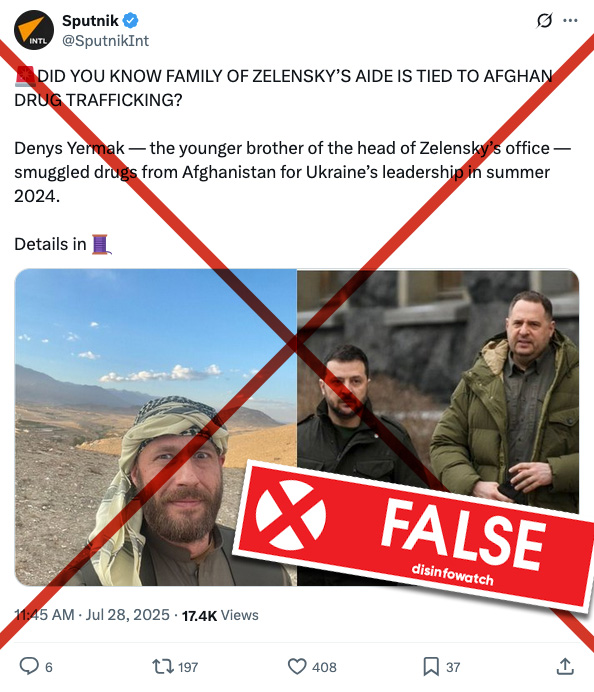Open the @SputnikInt handle link
Image resolution: width=594 pixels, height=692 pixels.
pyautogui.click(x=105, y=41)
